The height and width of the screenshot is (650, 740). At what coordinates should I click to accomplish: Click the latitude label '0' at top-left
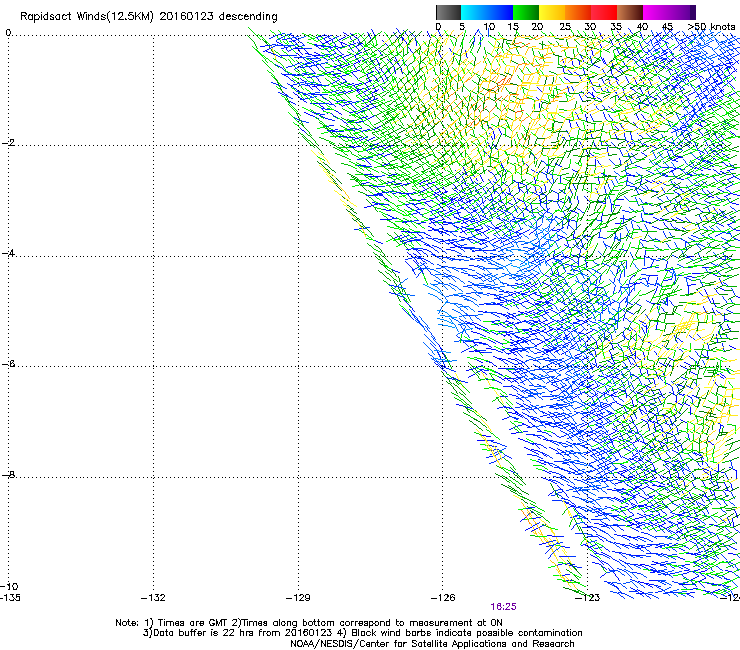pos(8,33)
